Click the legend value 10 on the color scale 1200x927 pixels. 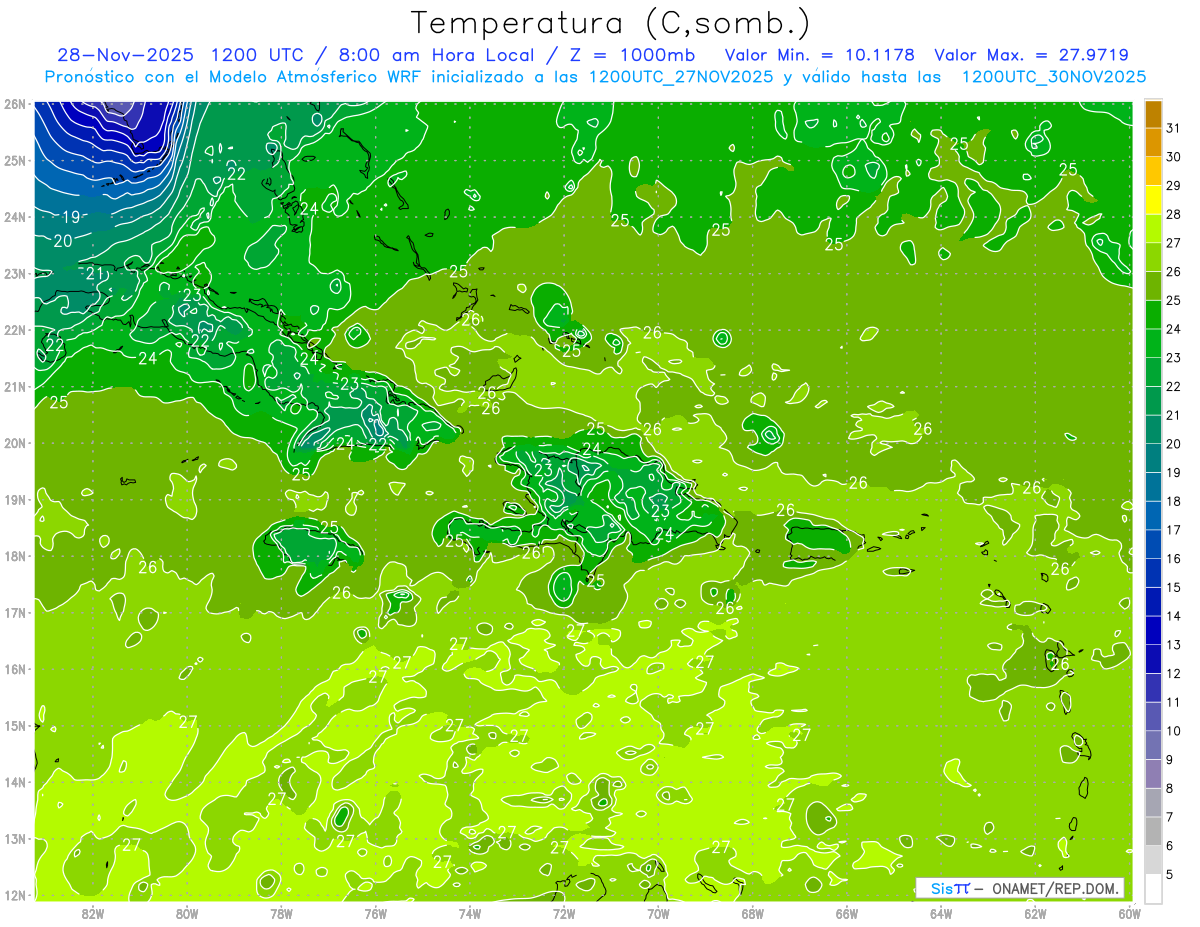pyautogui.click(x=1174, y=730)
